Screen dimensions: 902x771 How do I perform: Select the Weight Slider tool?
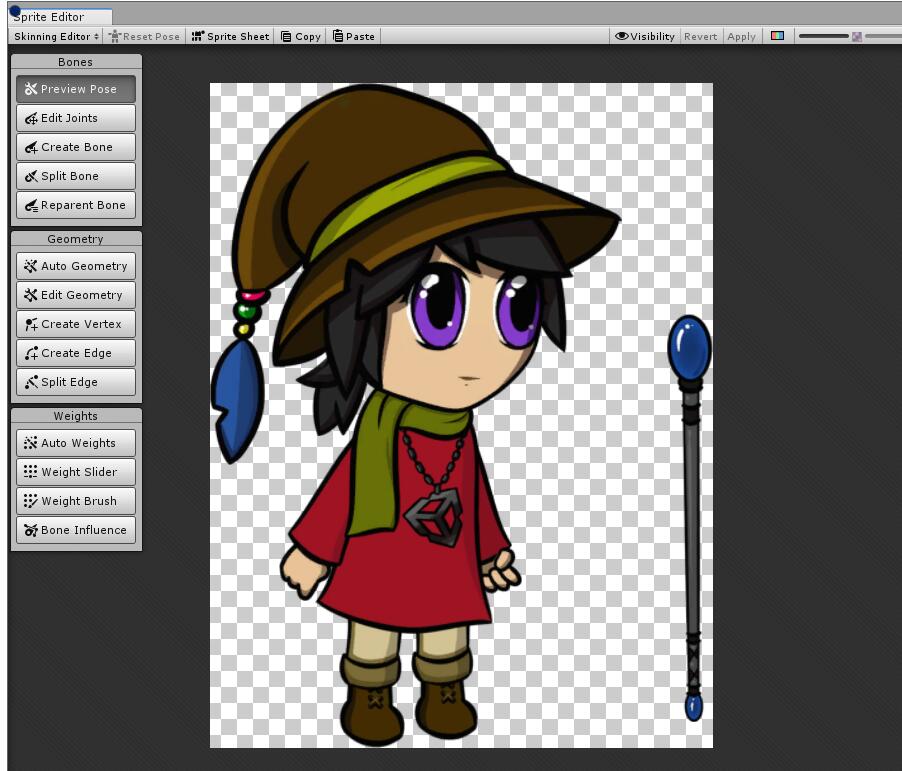point(76,472)
